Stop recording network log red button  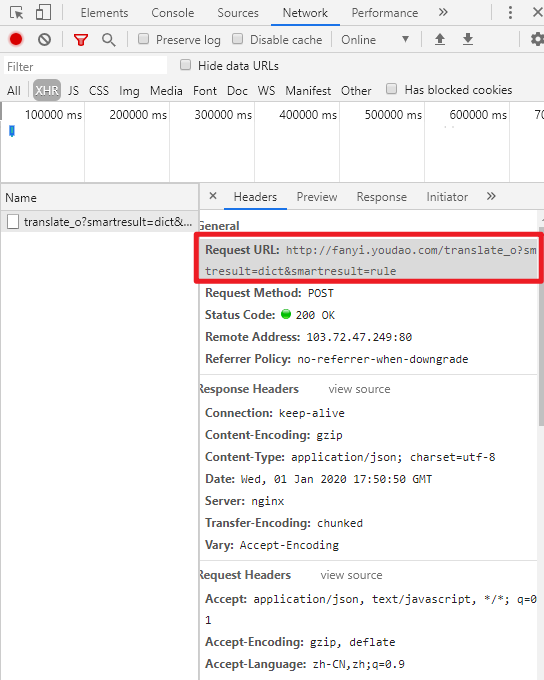[x=16, y=39]
